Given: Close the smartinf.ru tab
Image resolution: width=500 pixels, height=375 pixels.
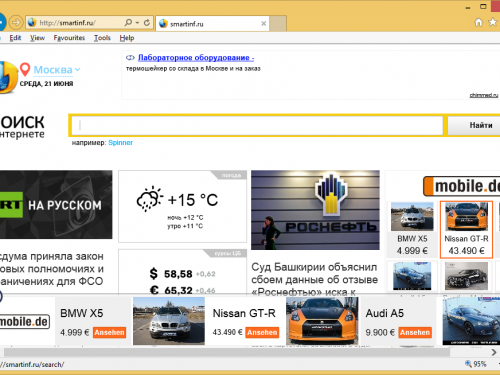Looking at the screenshot, I should tap(263, 23).
